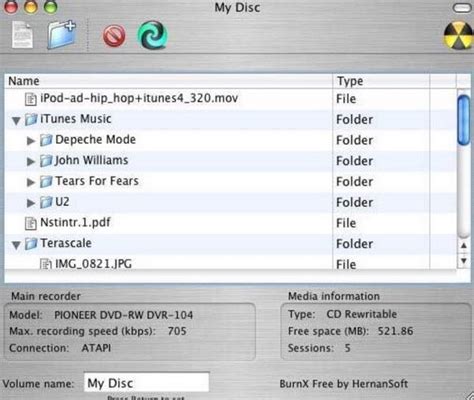Image resolution: width=474 pixels, height=400 pixels.
Task: Collapse the Terascale folder
Action: click(16, 245)
